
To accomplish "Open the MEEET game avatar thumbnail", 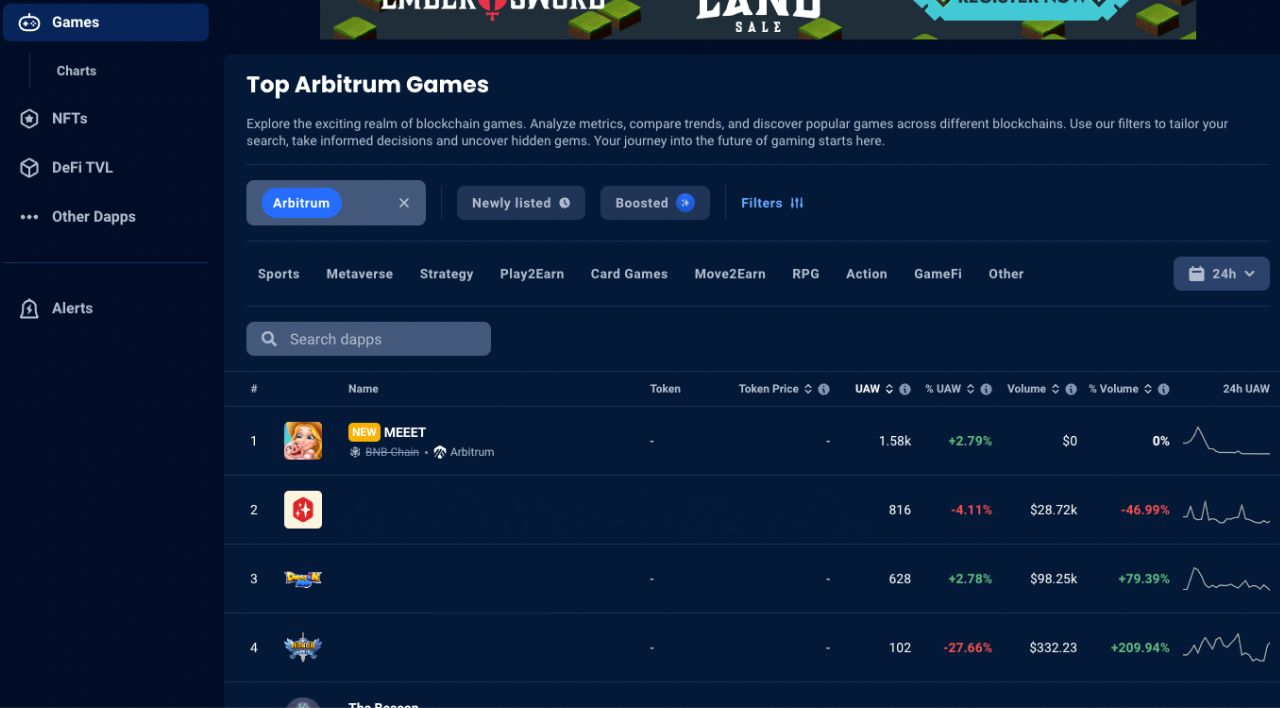I will (303, 441).
